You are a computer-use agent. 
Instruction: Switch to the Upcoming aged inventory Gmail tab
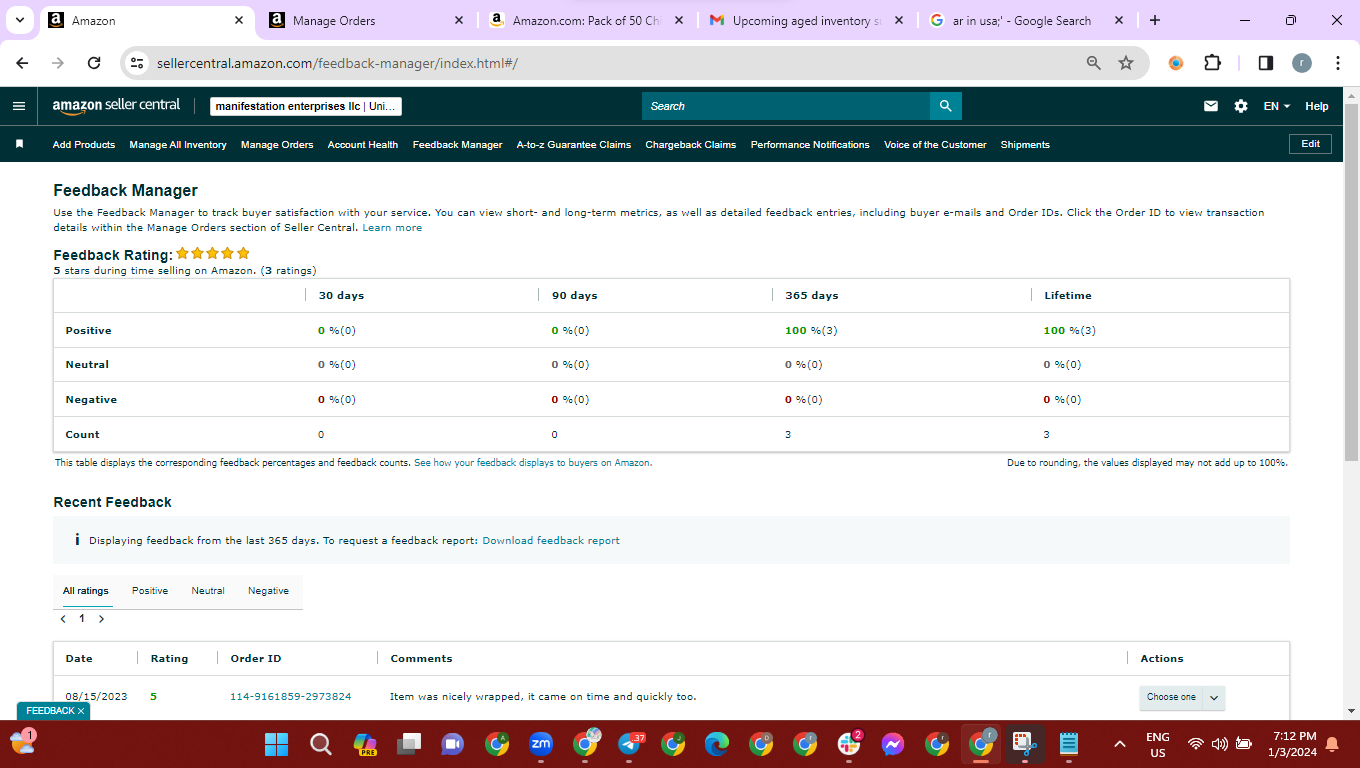pos(806,20)
